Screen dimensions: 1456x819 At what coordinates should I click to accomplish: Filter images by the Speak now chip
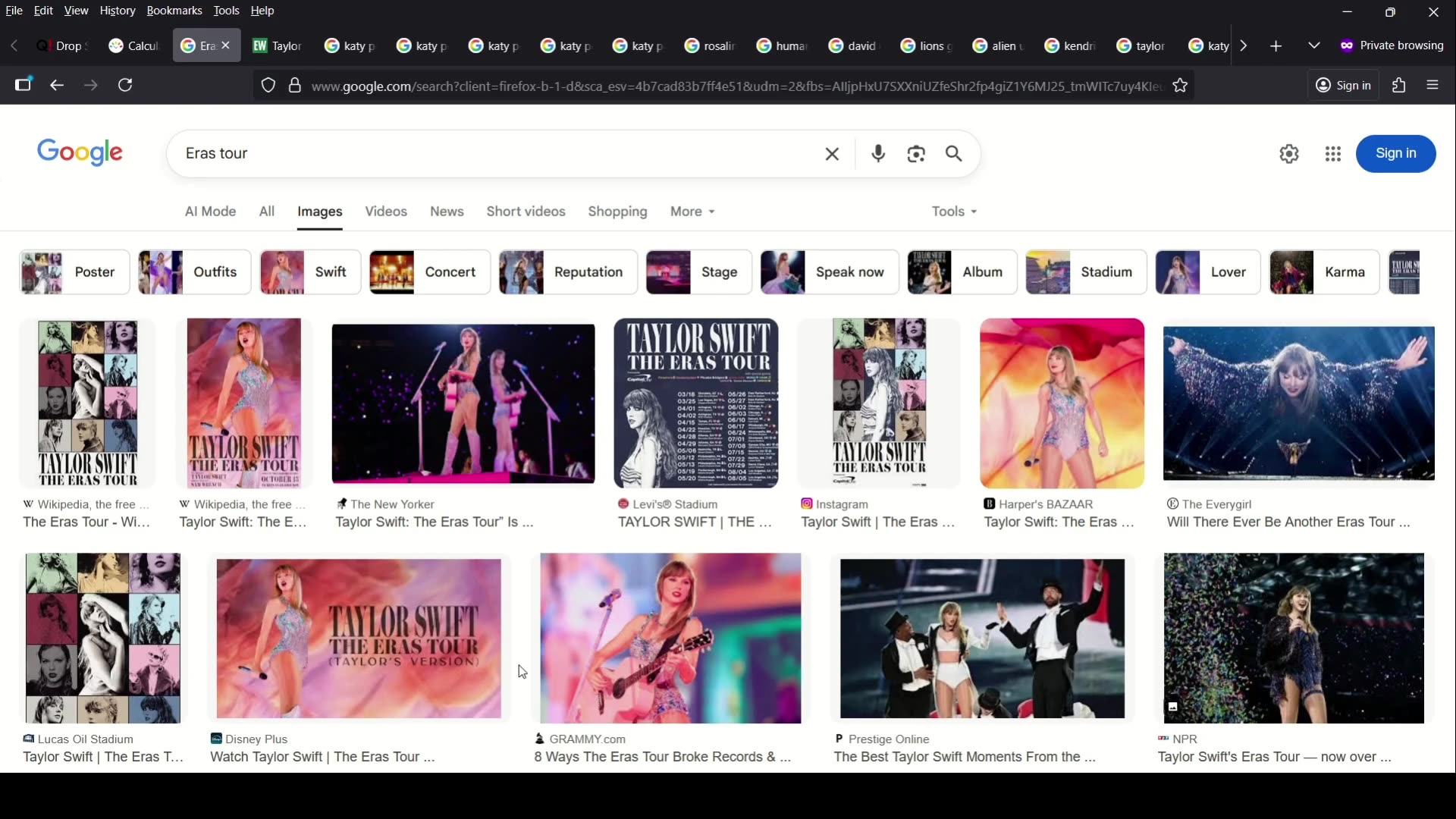830,272
